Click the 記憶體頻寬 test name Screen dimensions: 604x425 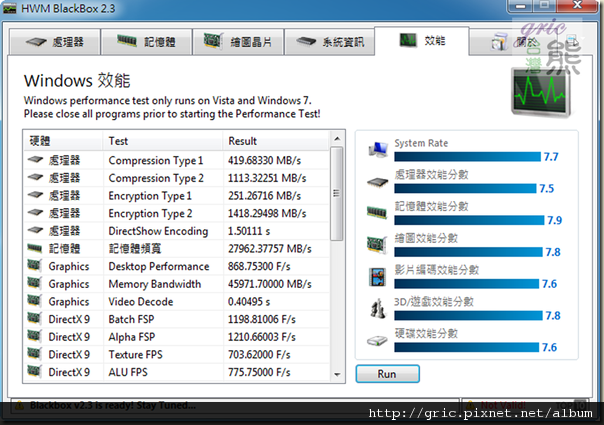coord(135,249)
